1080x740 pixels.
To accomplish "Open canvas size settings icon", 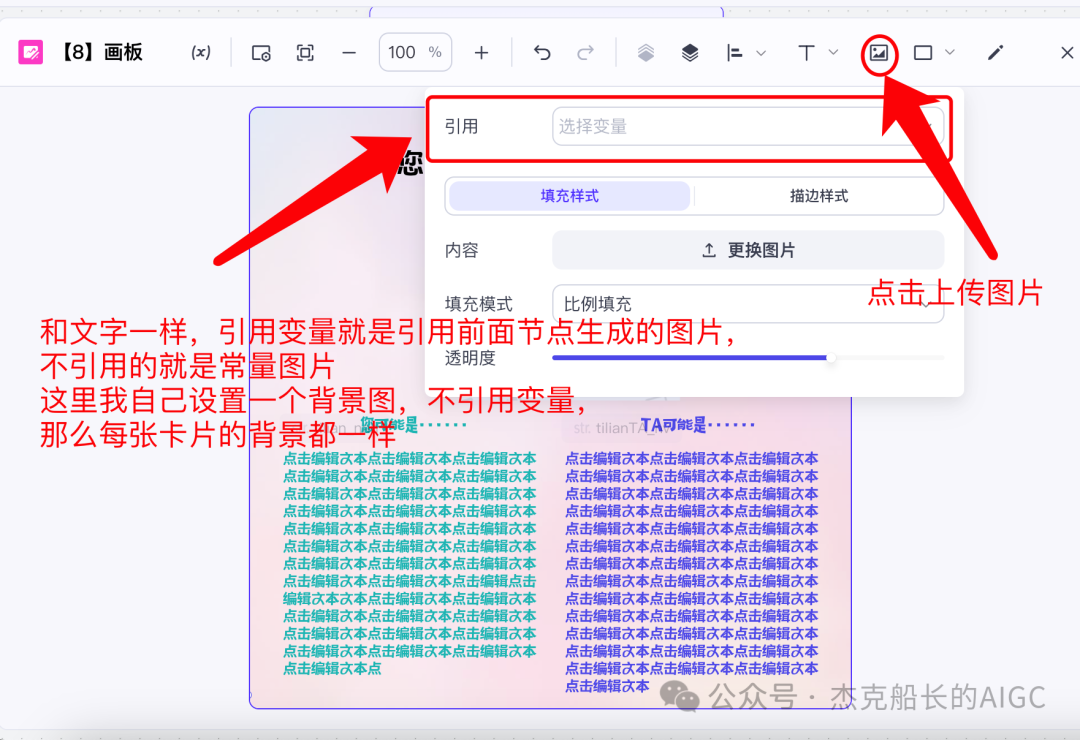I will pos(261,53).
